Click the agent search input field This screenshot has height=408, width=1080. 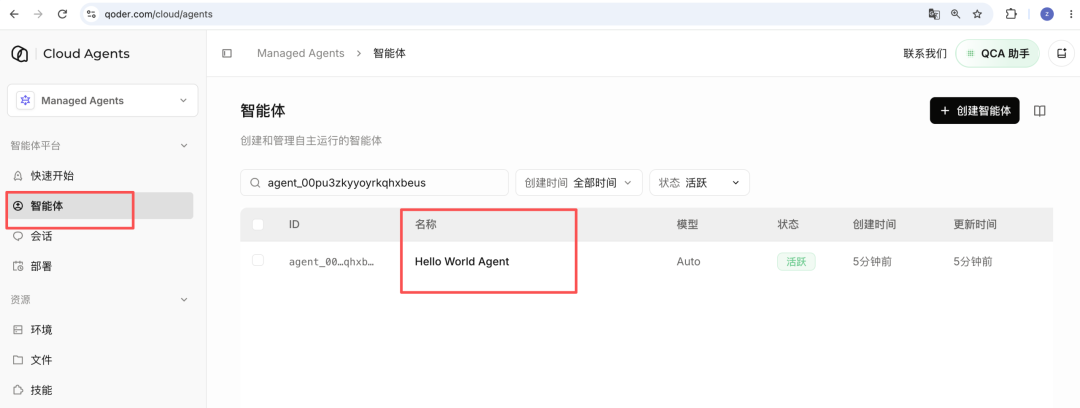(x=374, y=183)
